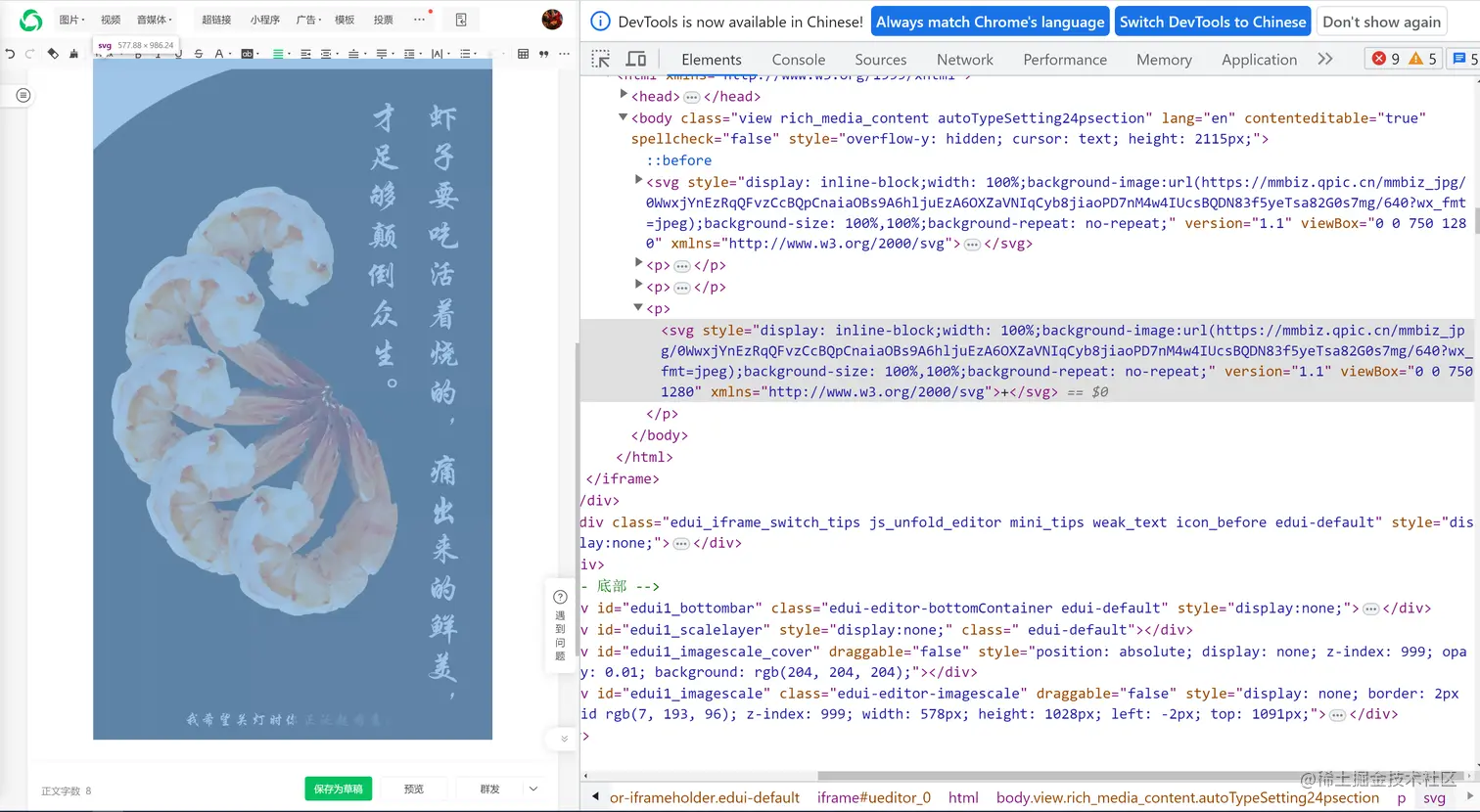This screenshot has width=1480, height=812.
Task: Click 保存为草稿 save draft button
Action: tap(338, 789)
